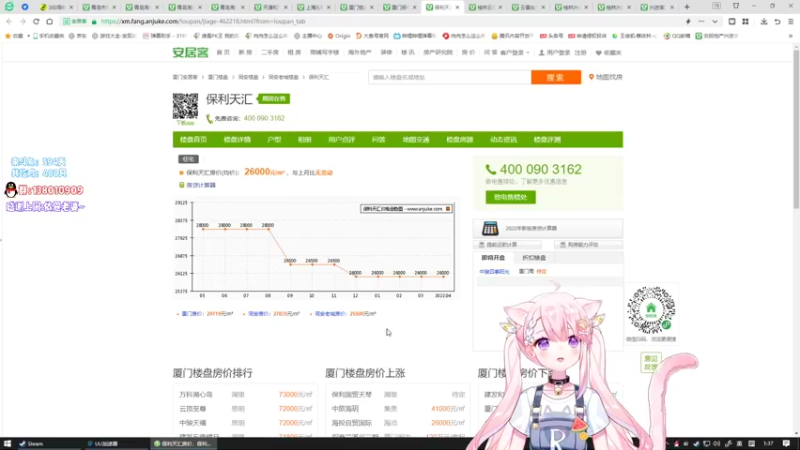Viewport: 800px width, 450px height.
Task: Open the 万科湖心岛 ranking entry
Action: click(x=196, y=394)
